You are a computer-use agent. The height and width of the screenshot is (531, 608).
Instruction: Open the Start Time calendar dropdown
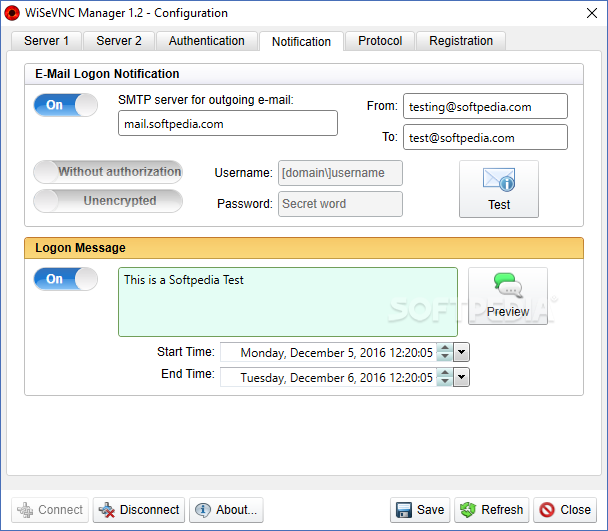(x=461, y=352)
